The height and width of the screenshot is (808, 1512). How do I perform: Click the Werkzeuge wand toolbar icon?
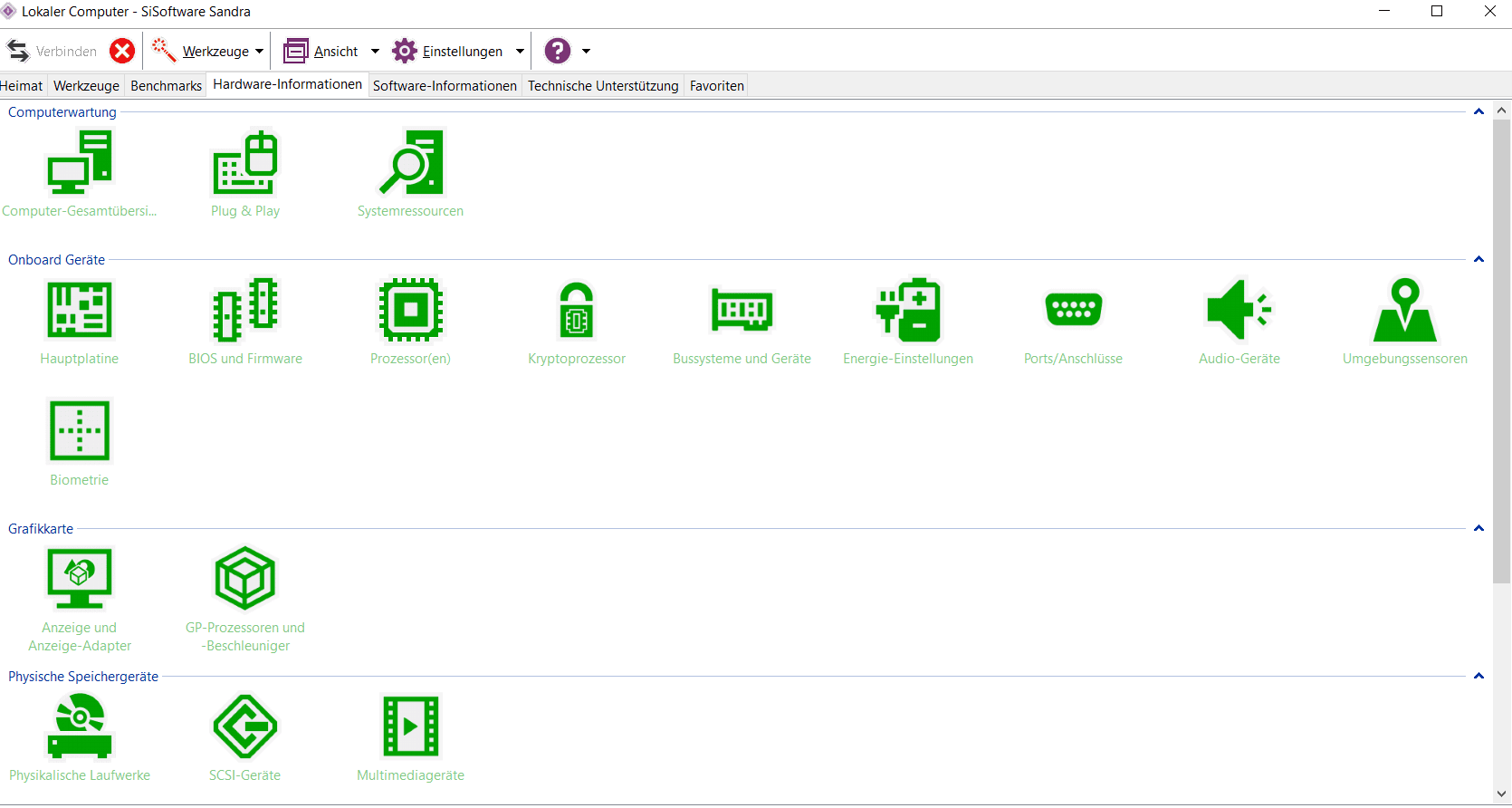164,51
